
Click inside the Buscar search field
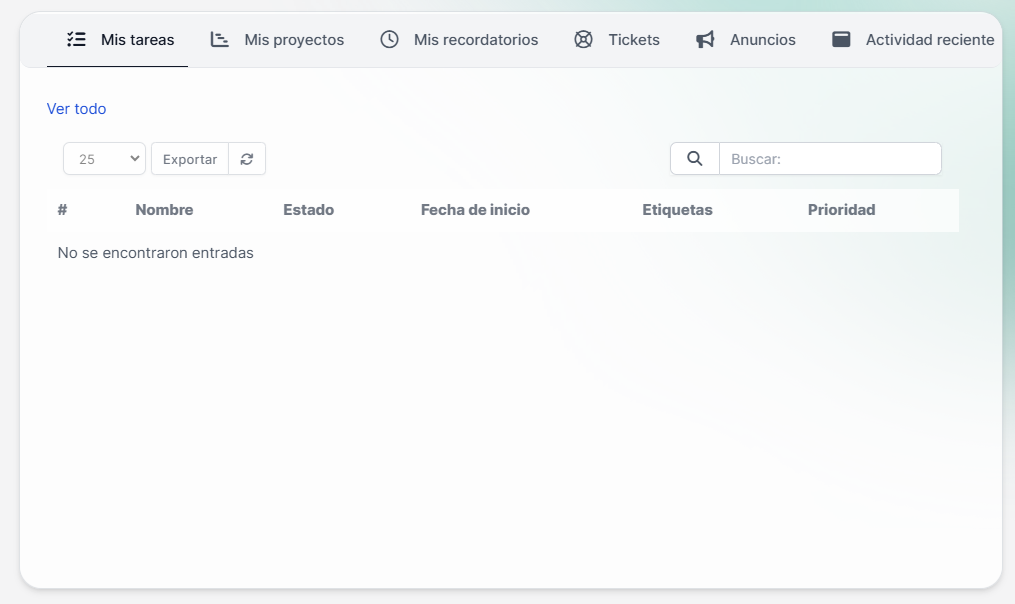pos(830,158)
